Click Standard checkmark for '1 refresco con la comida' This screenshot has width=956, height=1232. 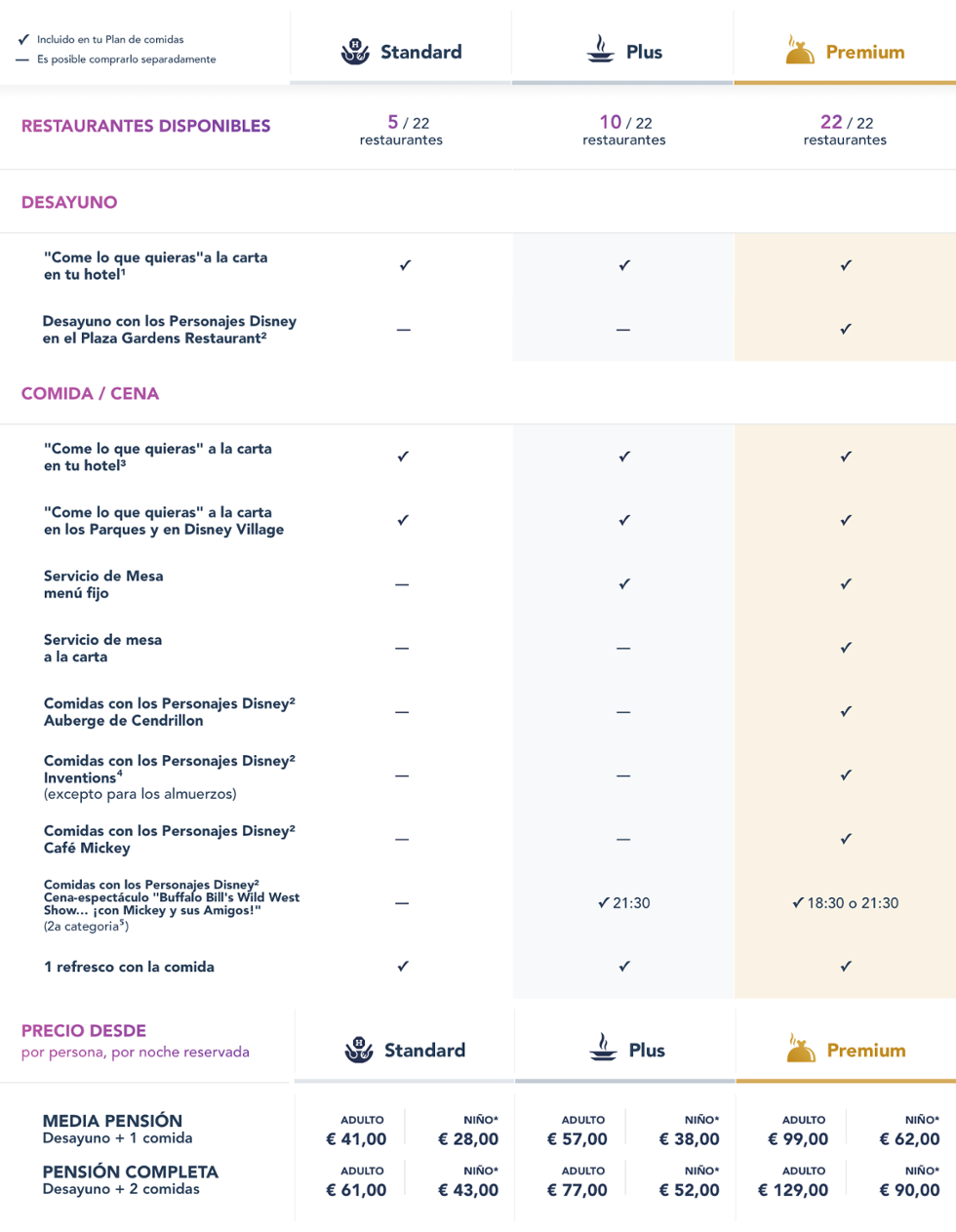[x=403, y=967]
